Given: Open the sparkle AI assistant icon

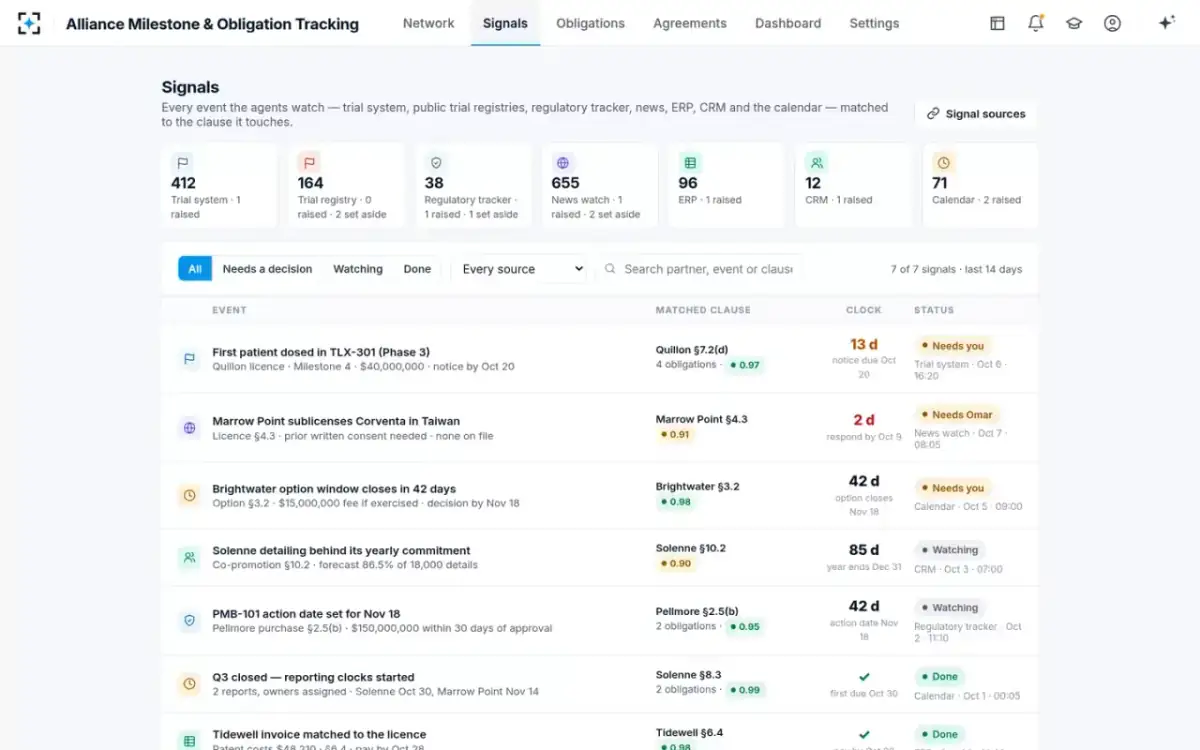Looking at the screenshot, I should point(1166,23).
